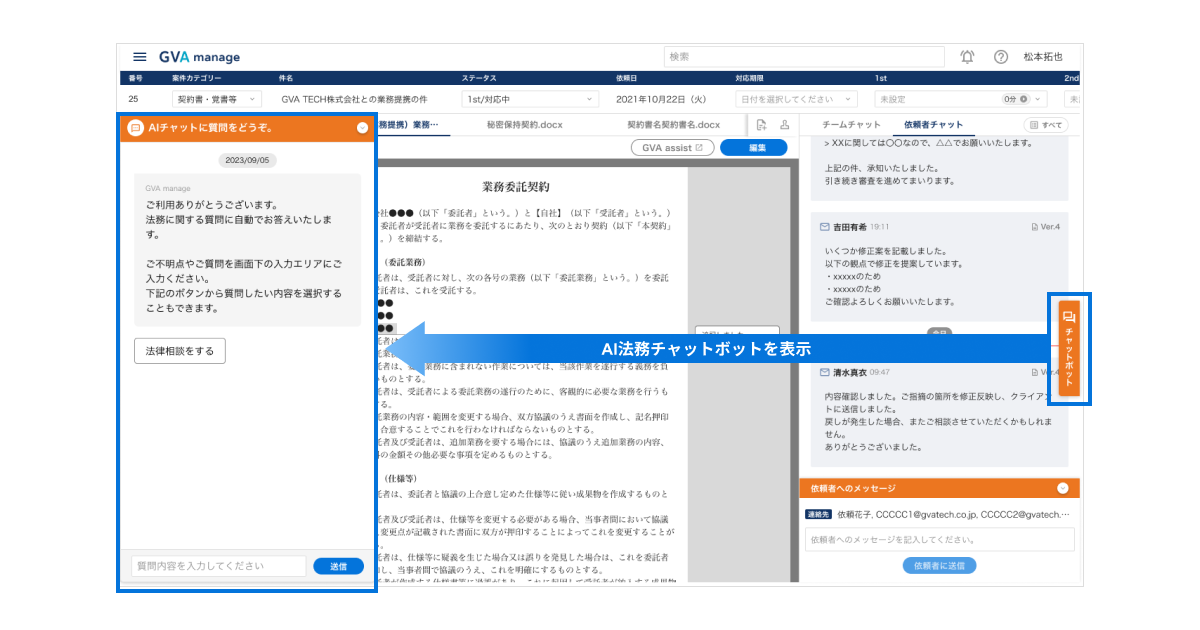1200x630 pixels.
Task: Open the ステータス dropdown 1st/対応中
Action: [530, 99]
